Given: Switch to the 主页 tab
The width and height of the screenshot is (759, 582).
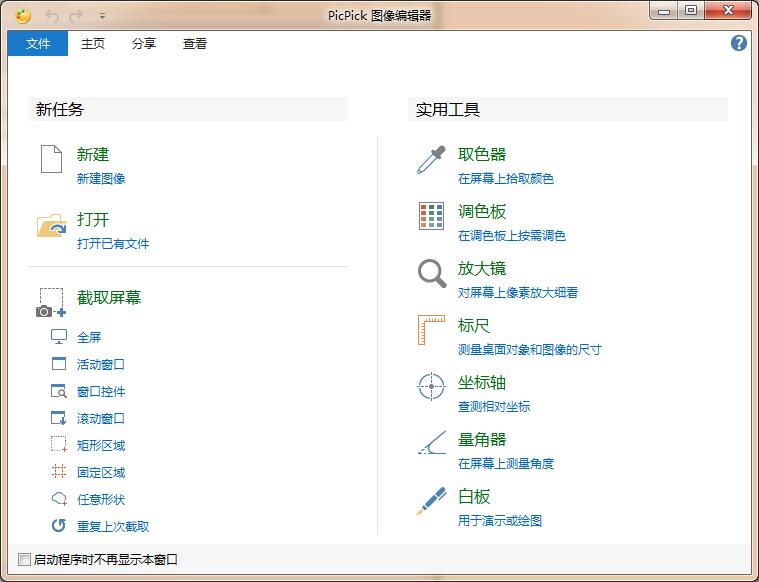Looking at the screenshot, I should click(93, 44).
